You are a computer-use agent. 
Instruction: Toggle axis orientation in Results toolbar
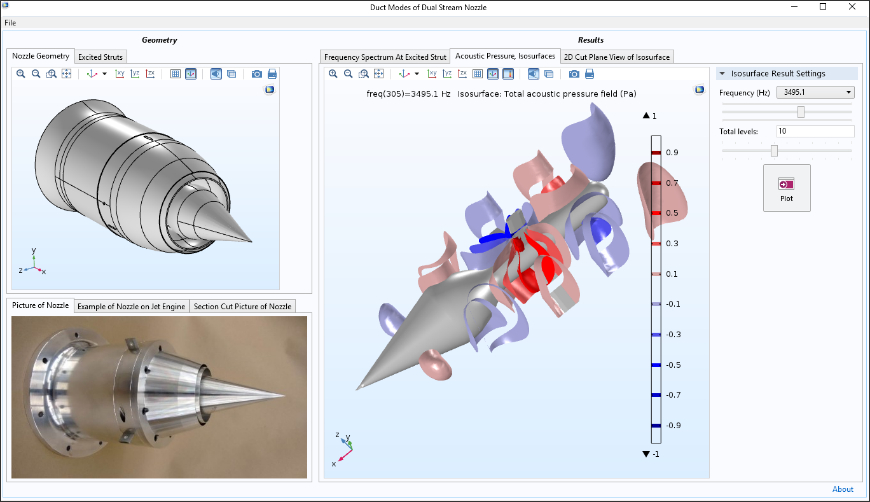(493, 74)
